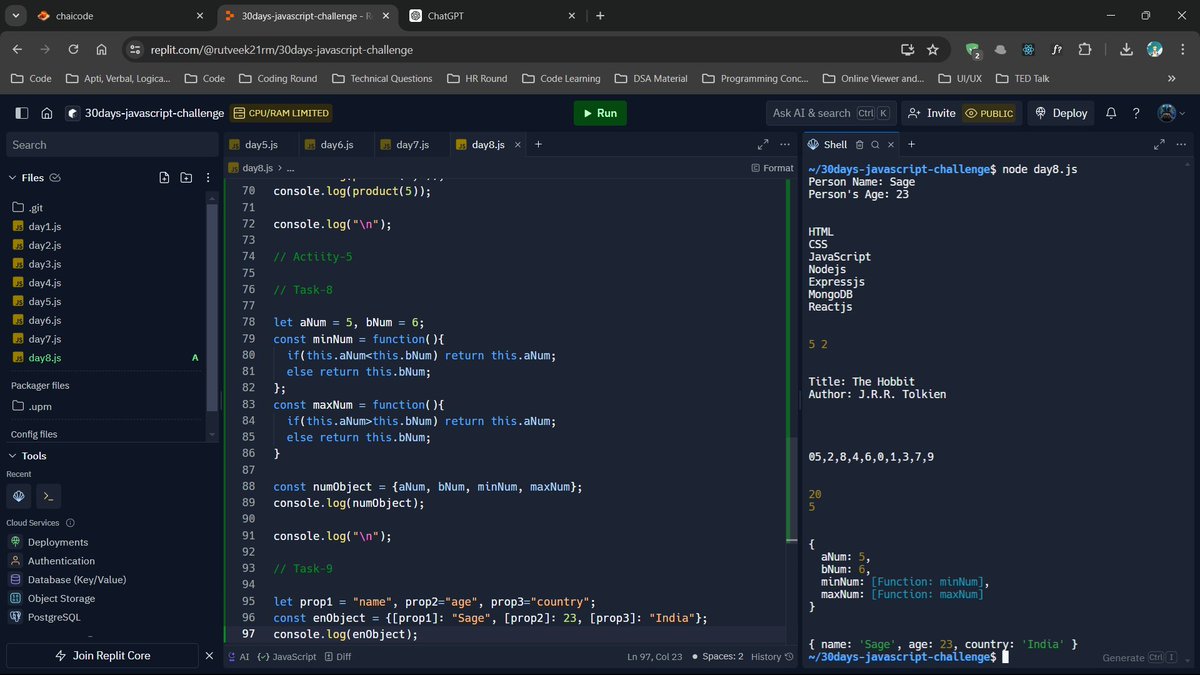
Task: Collapse the Tools section
Action: point(12,456)
